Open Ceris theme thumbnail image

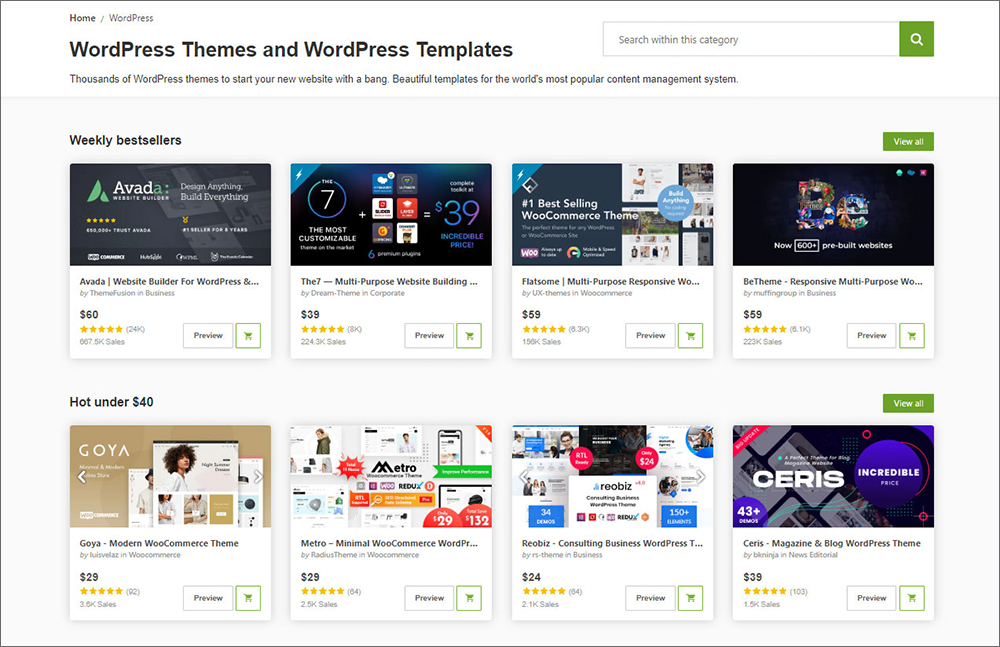tap(833, 477)
